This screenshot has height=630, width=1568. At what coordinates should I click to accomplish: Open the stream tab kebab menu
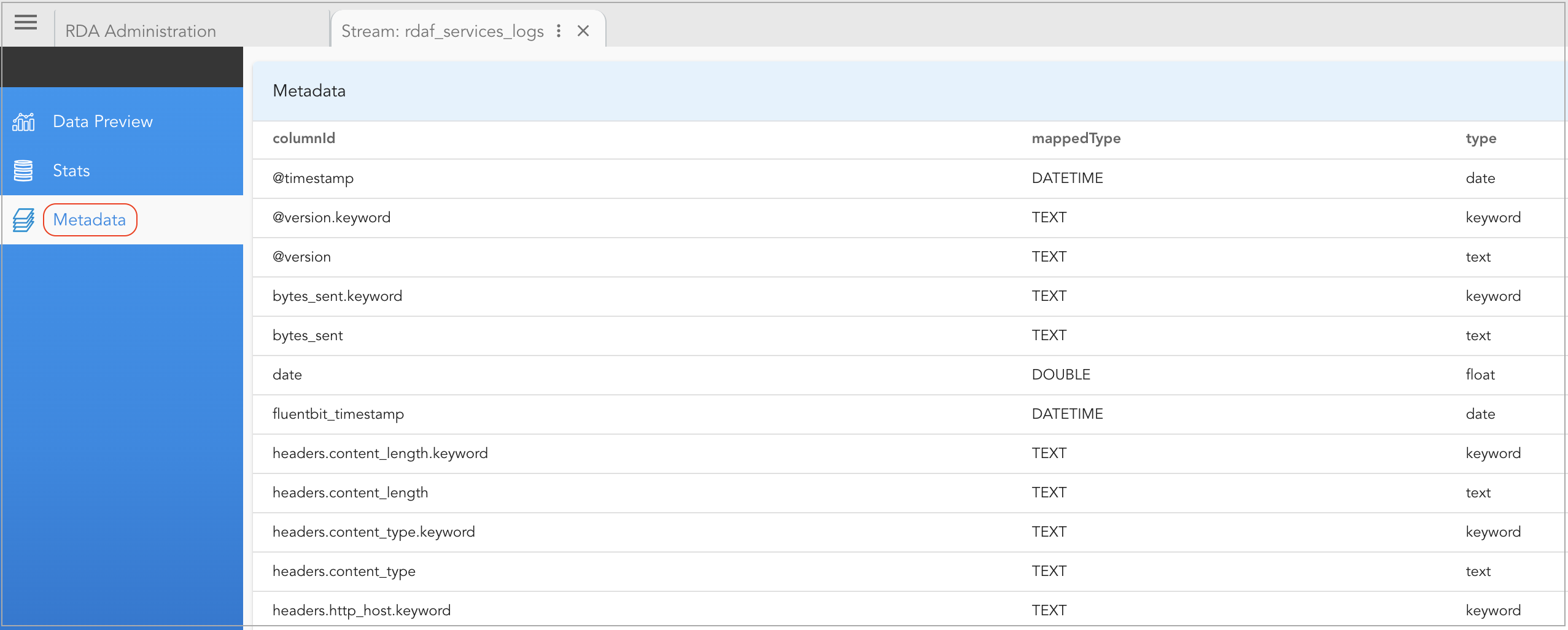(x=559, y=30)
